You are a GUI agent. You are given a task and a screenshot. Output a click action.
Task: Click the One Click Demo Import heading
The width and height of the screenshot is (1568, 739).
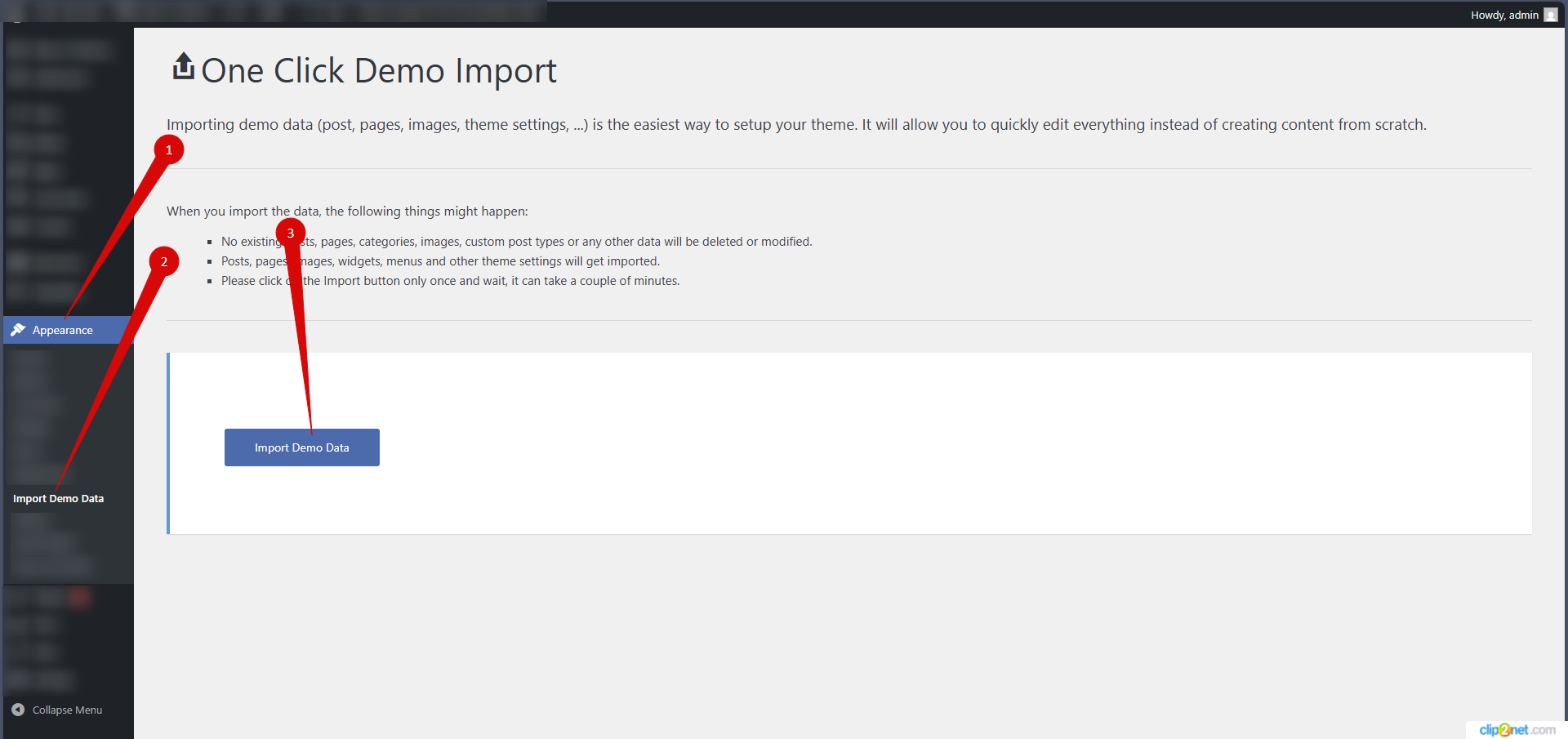[x=378, y=71]
